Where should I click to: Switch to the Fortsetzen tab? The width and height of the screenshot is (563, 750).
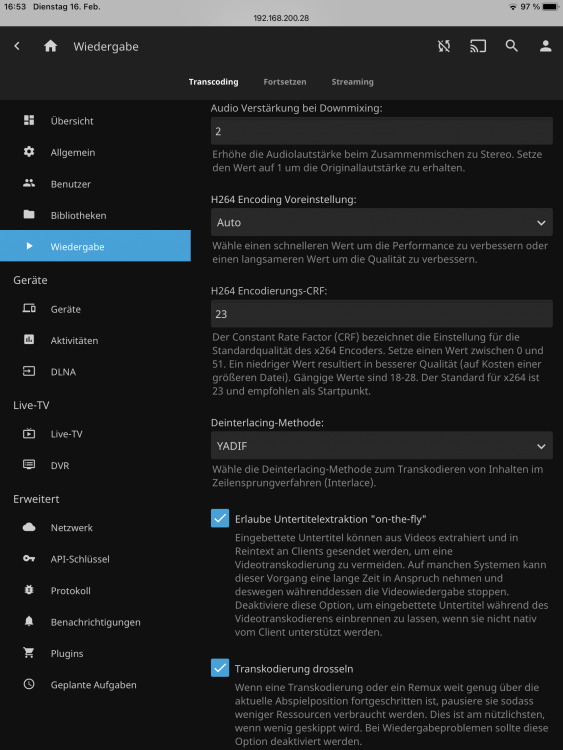tap(285, 82)
